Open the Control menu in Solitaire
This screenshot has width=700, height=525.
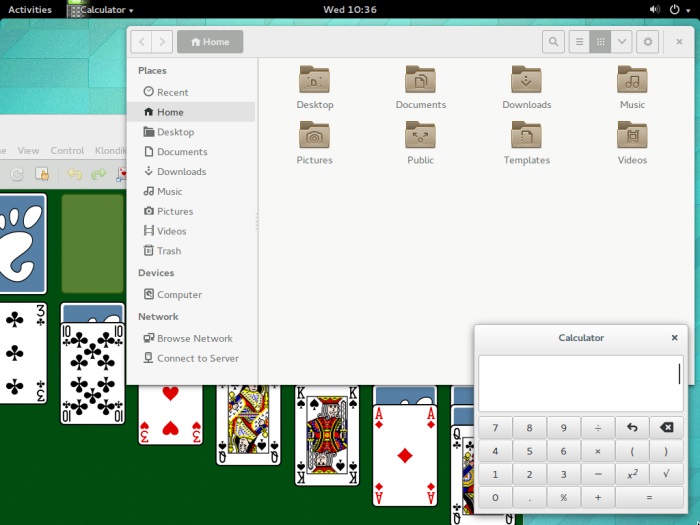tap(67, 150)
